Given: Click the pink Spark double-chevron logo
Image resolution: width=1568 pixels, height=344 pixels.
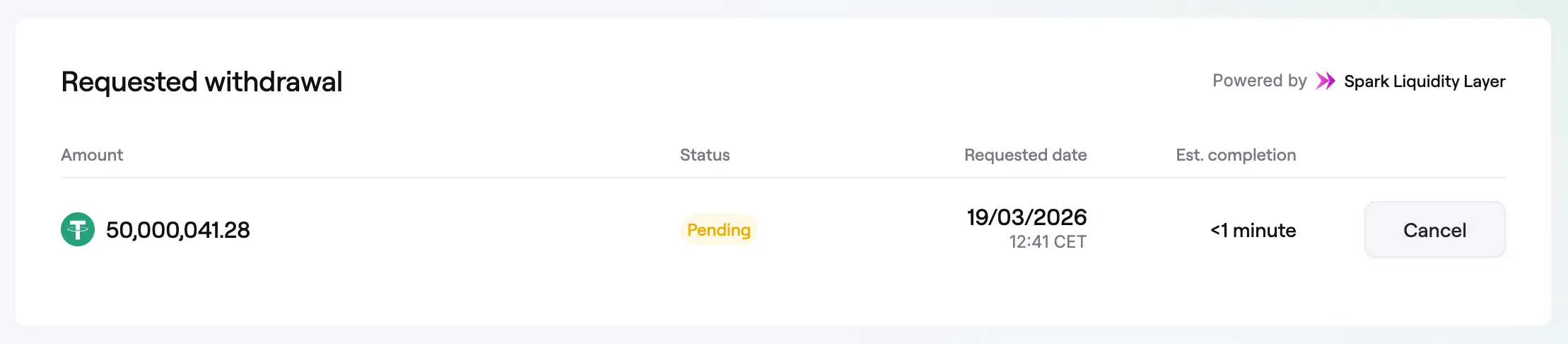Looking at the screenshot, I should 1325,81.
